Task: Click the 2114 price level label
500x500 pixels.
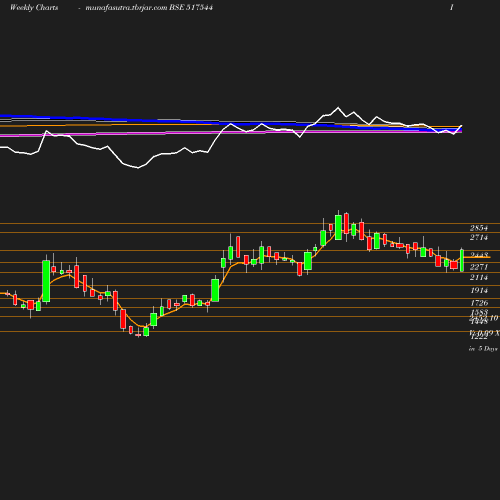Action: coord(479,277)
